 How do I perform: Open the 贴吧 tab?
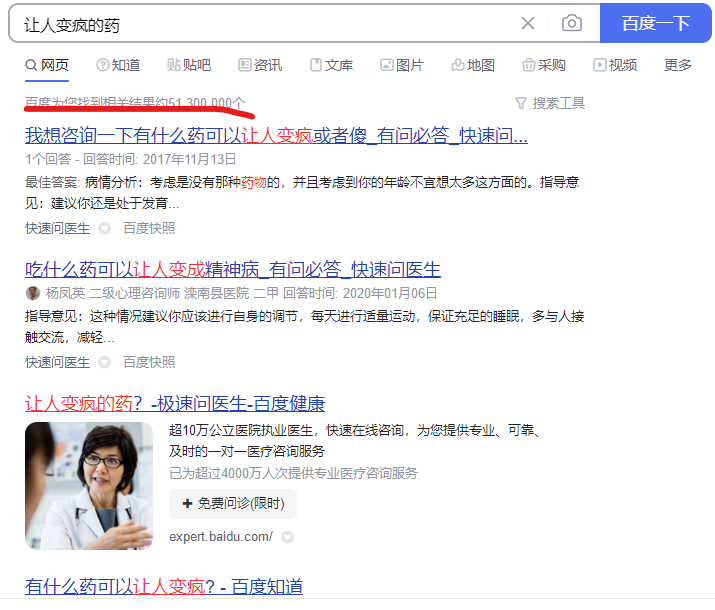[x=189, y=65]
